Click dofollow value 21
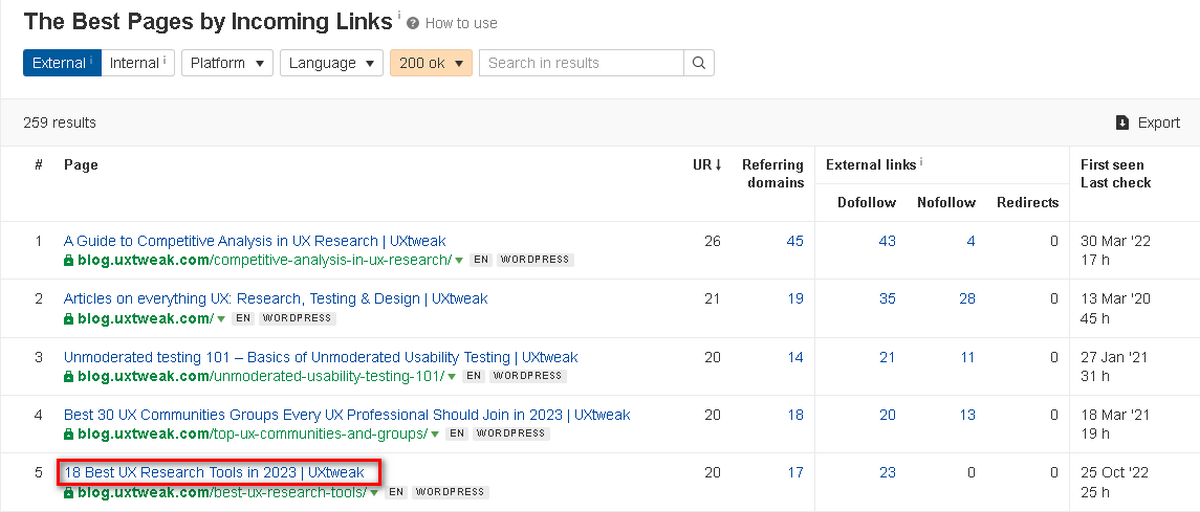This screenshot has width=1200, height=512. pos(887,357)
